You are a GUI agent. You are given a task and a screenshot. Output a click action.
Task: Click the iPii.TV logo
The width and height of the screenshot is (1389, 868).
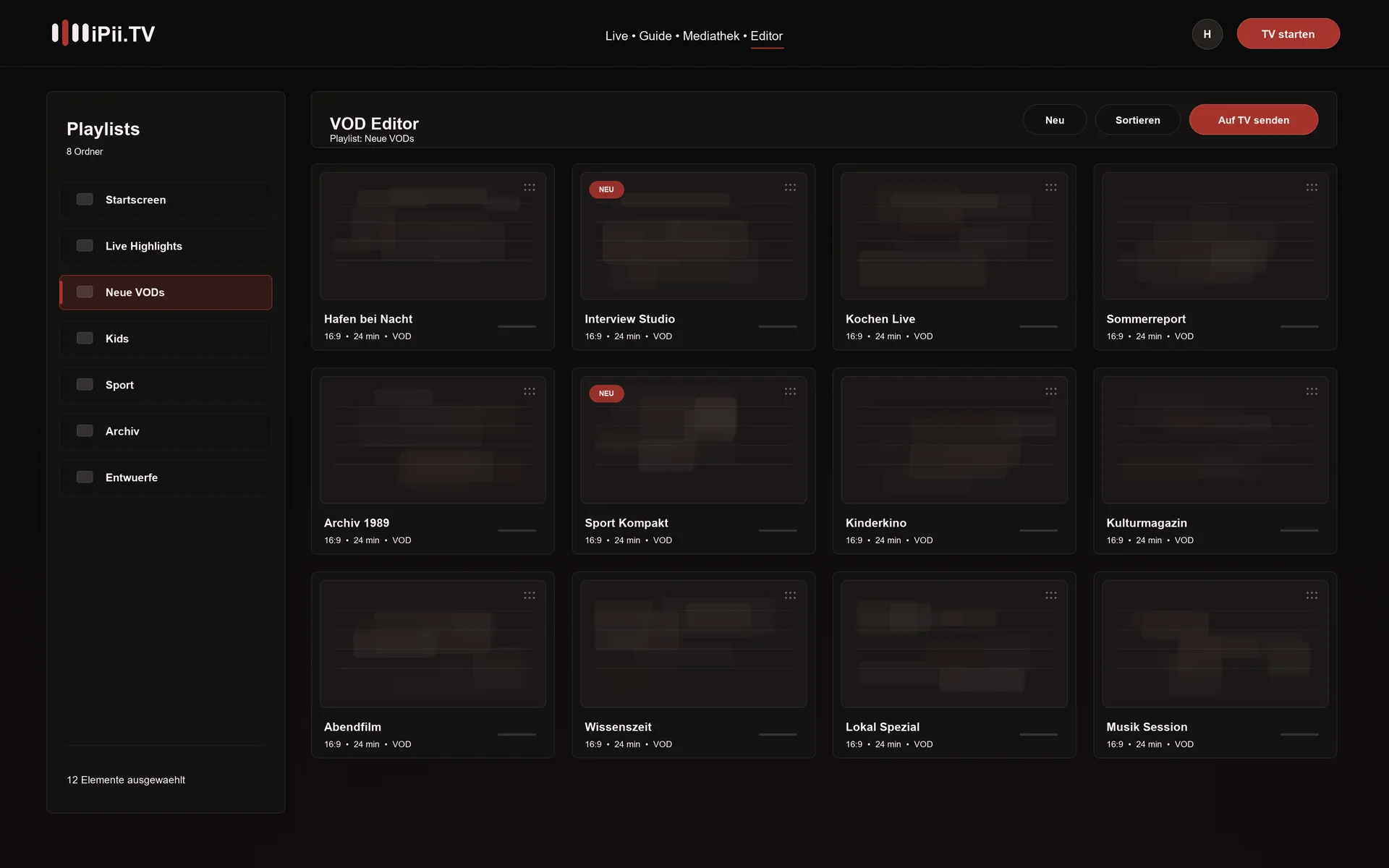(103, 33)
